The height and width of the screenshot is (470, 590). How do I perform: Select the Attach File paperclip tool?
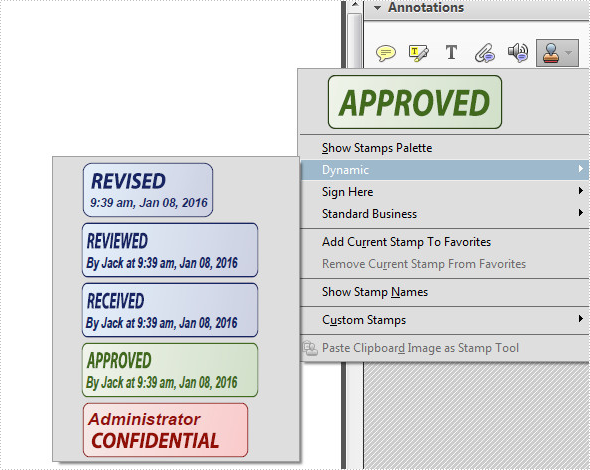click(484, 53)
